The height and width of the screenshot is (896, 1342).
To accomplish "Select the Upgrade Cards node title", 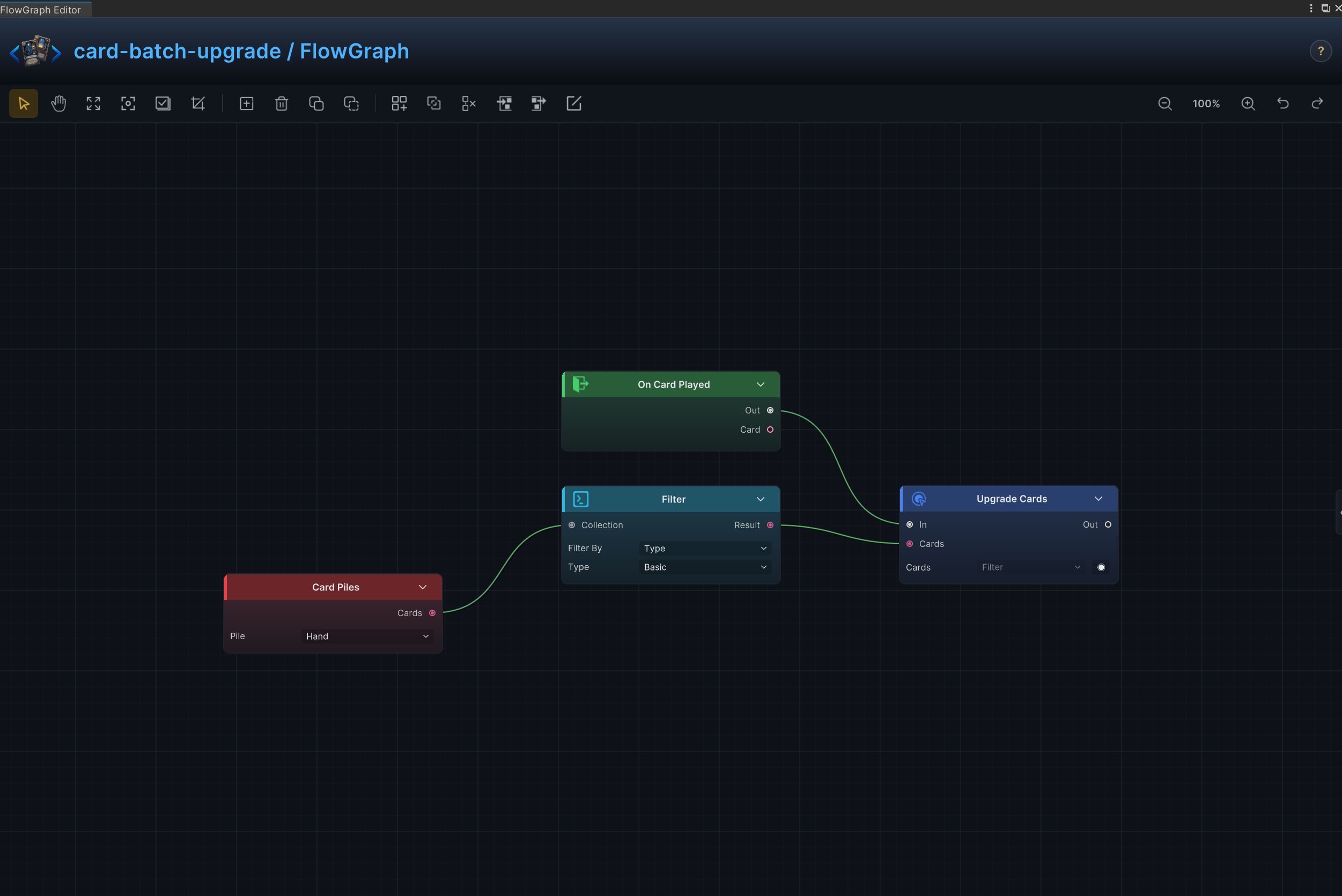I will click(x=1012, y=499).
